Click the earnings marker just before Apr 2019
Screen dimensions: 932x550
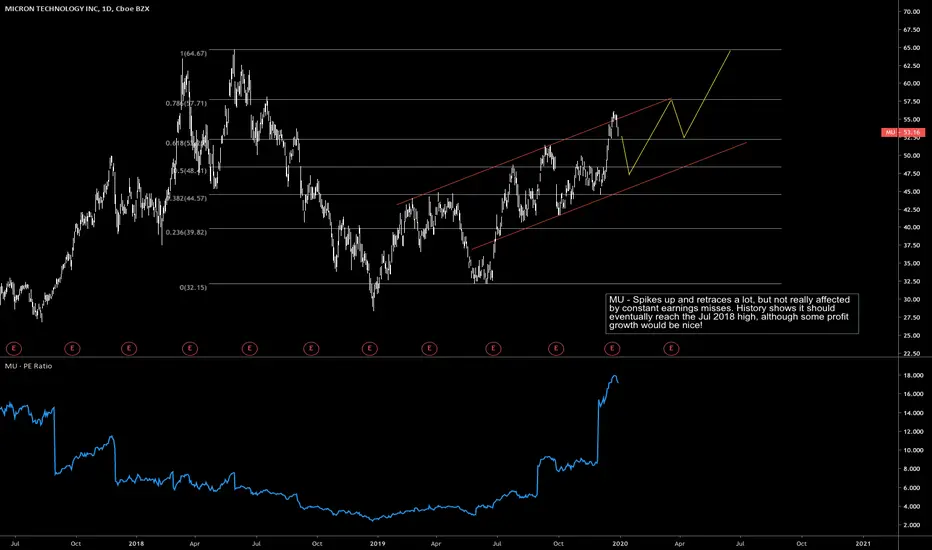point(429,348)
